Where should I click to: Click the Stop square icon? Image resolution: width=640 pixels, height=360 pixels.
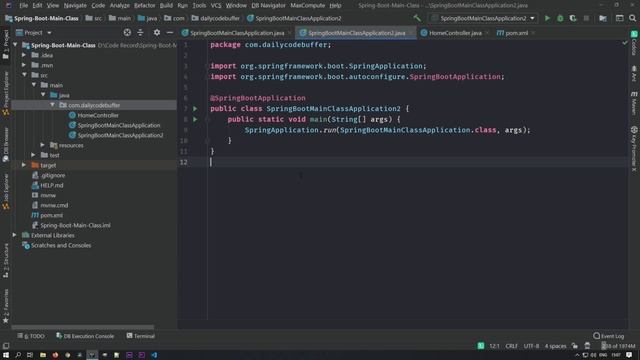(586, 18)
